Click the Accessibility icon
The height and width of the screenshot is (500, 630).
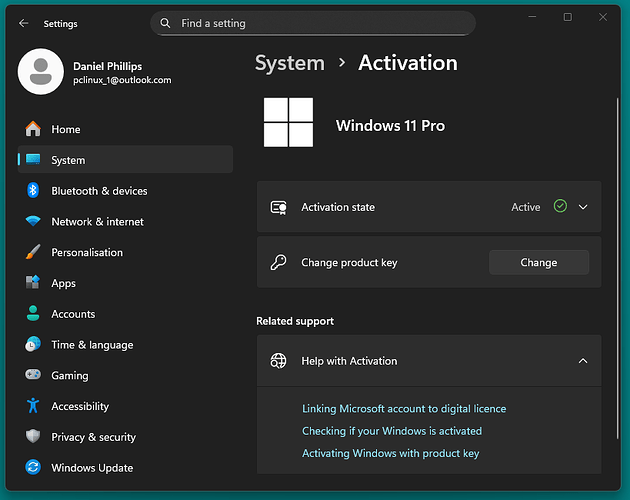click(33, 406)
